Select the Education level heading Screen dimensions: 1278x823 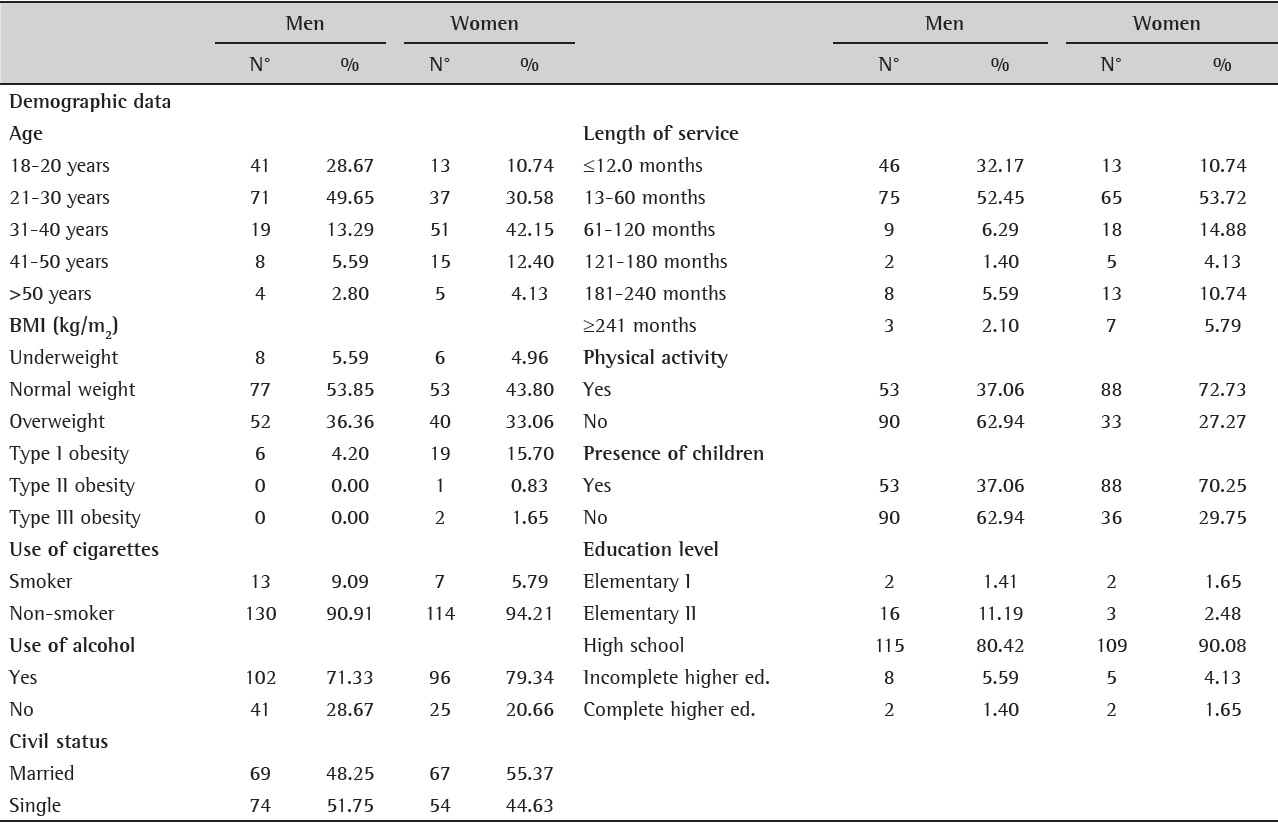[645, 549]
